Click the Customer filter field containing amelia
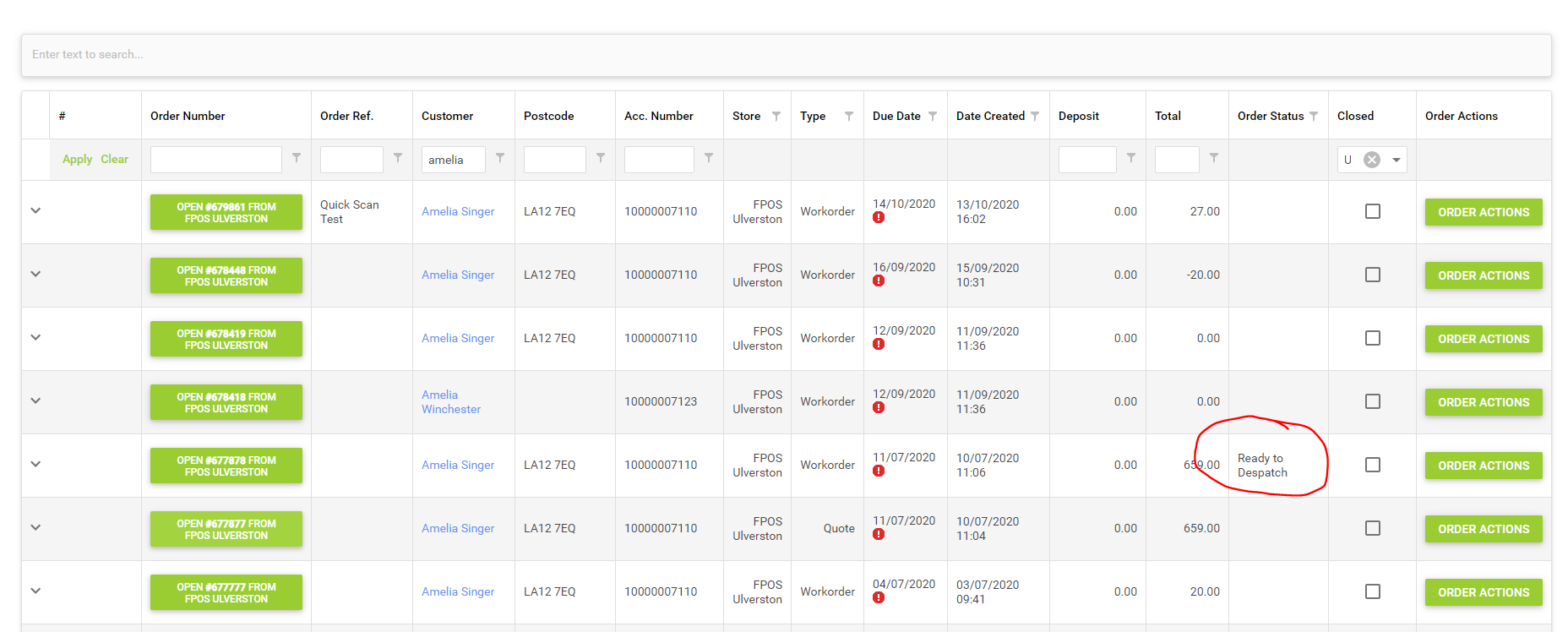The height and width of the screenshot is (632, 1568). coord(454,160)
